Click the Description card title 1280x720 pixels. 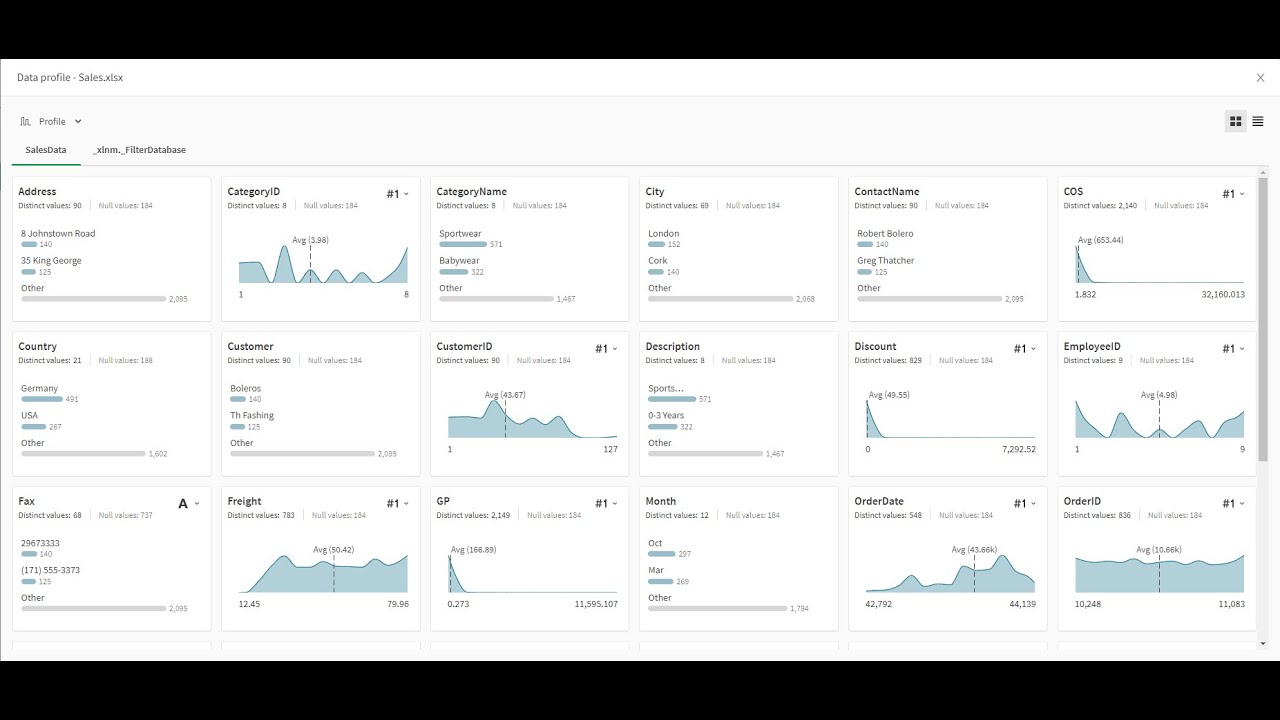coord(672,347)
